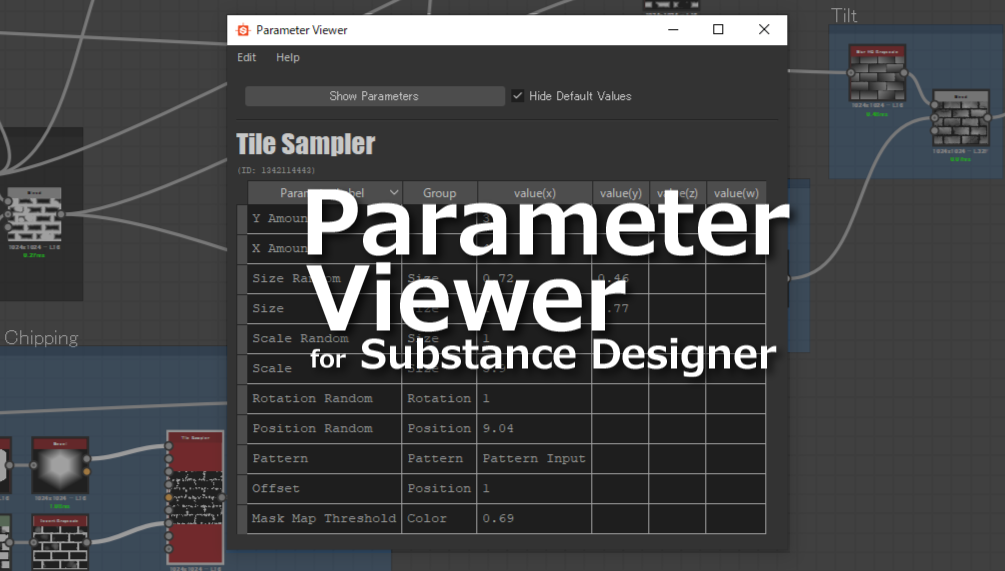Select the brick node in the Tilt frame
The height and width of the screenshot is (571, 1005).
coord(877,73)
